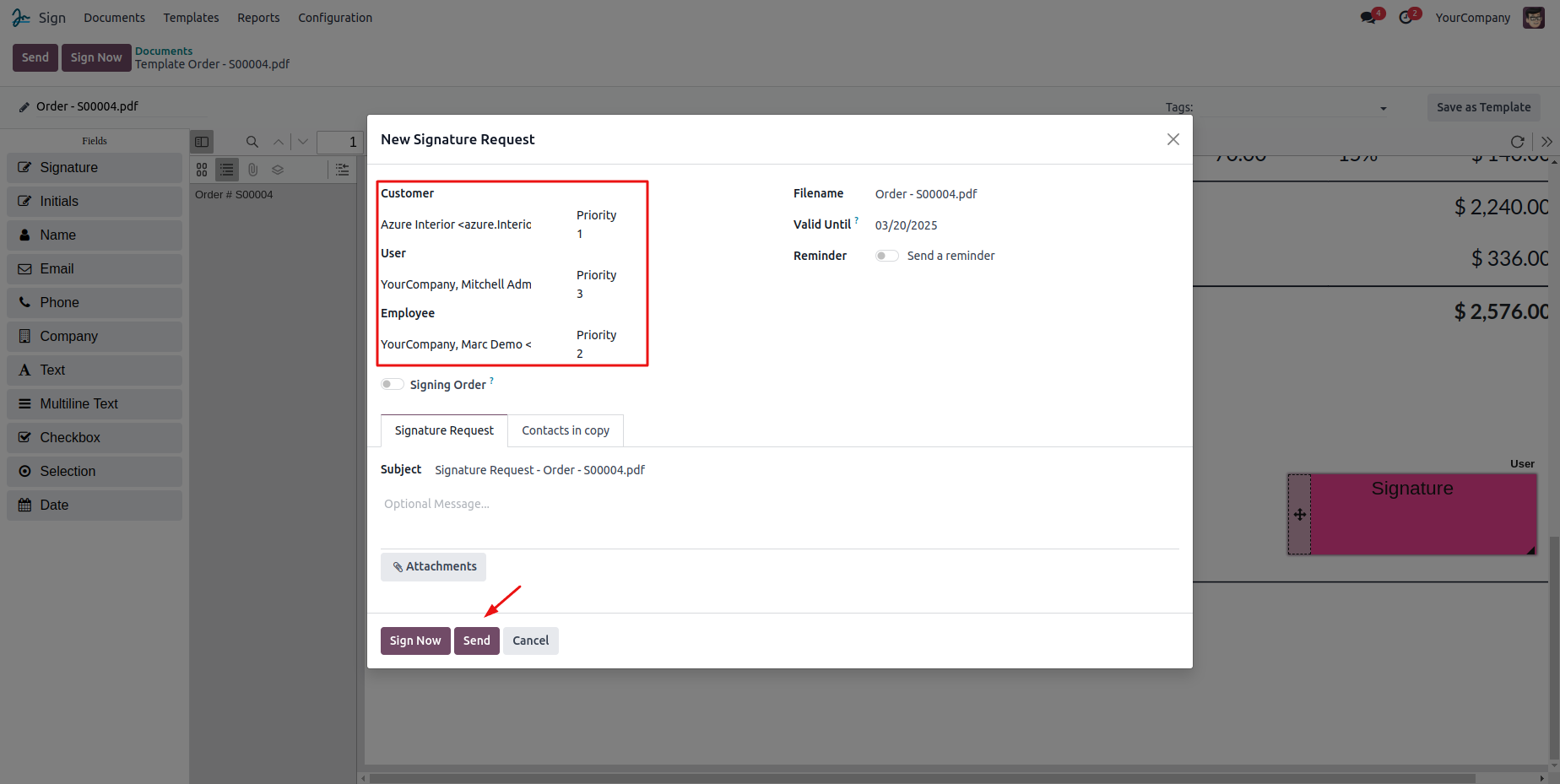
Task: Click the Attachments button
Action: click(x=433, y=566)
